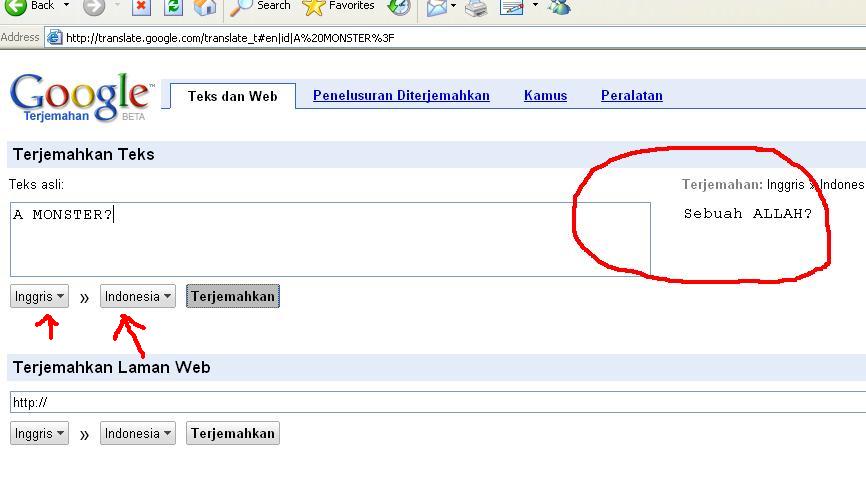Click the Mail envelope icon
866x479 pixels.
click(436, 7)
